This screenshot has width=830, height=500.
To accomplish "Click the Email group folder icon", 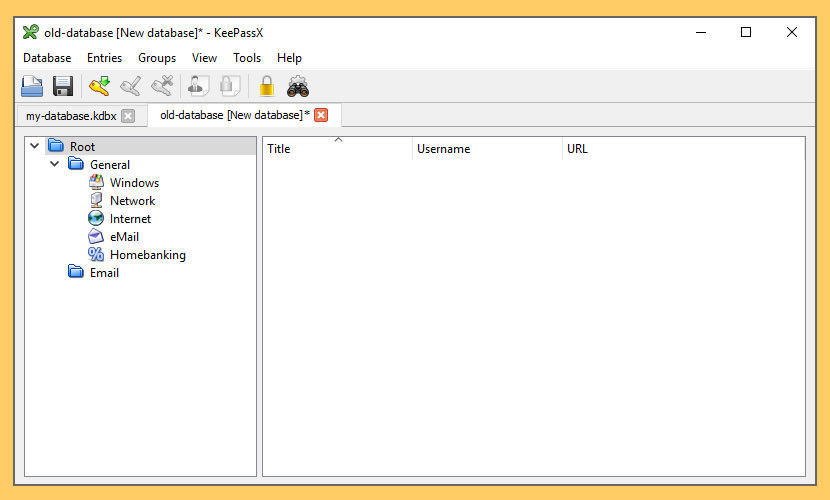I will 76,272.
